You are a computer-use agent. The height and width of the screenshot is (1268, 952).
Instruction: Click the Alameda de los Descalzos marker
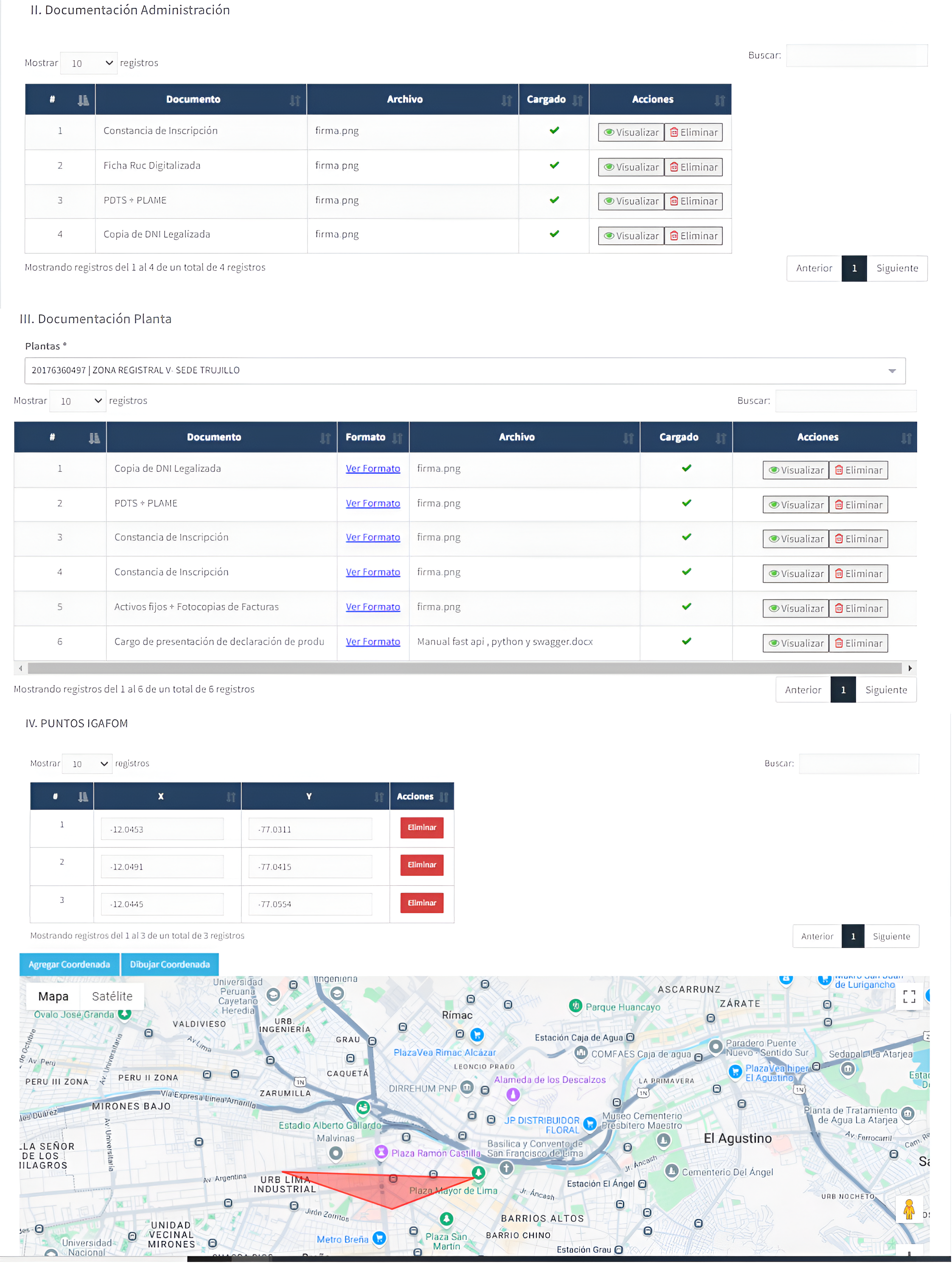[x=512, y=1094]
